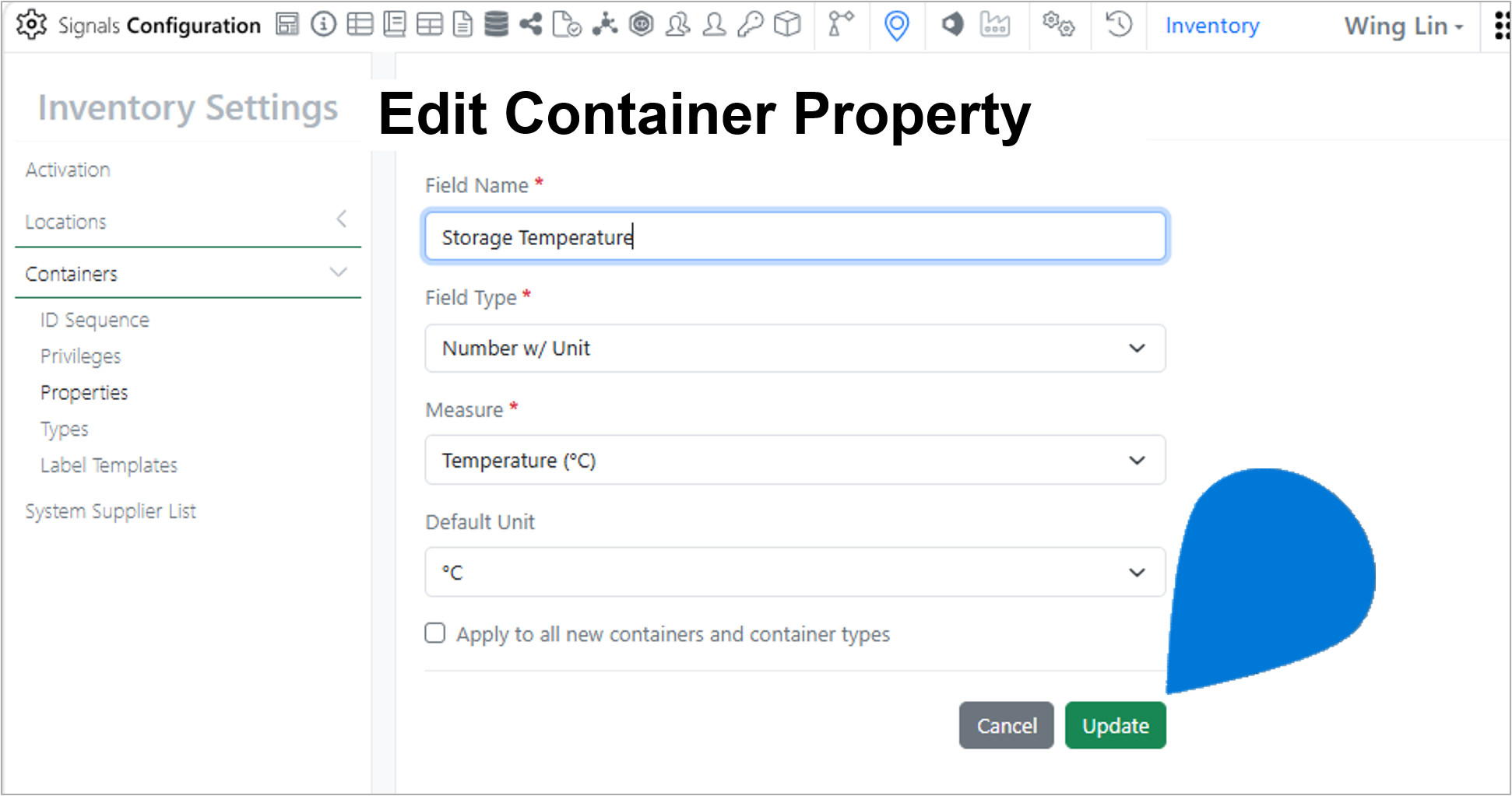
Task: Select Types under Containers
Action: [x=65, y=430]
